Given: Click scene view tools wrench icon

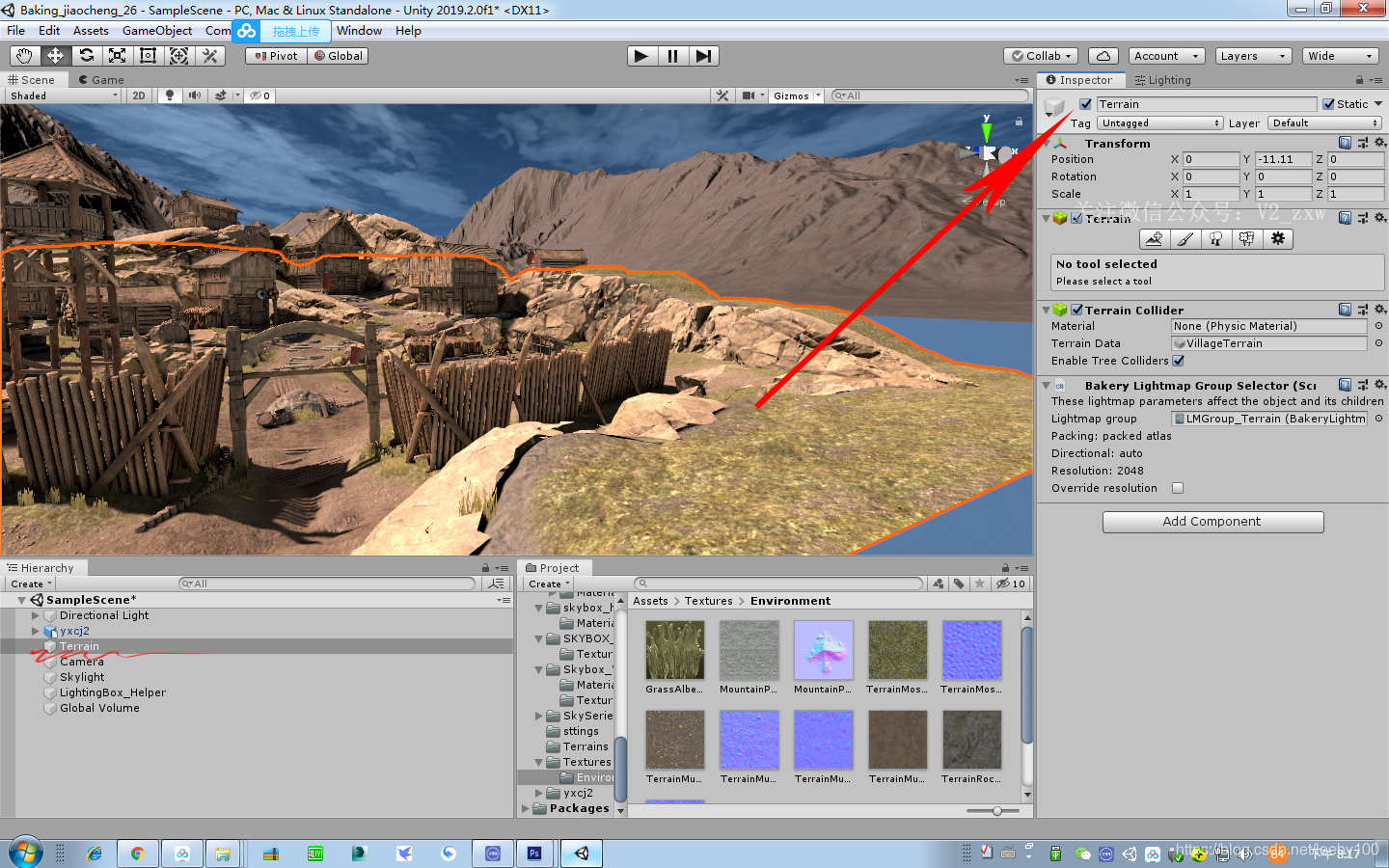Looking at the screenshot, I should [722, 95].
